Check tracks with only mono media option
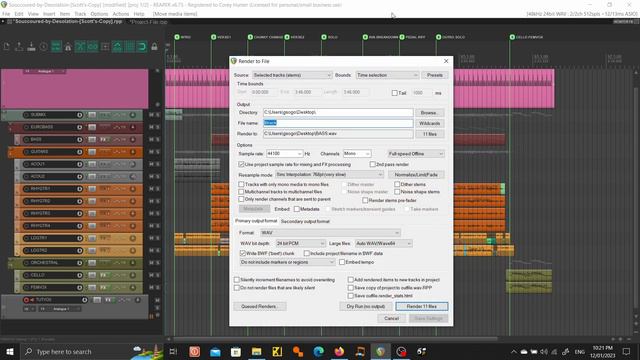640x360 pixels. (241, 184)
